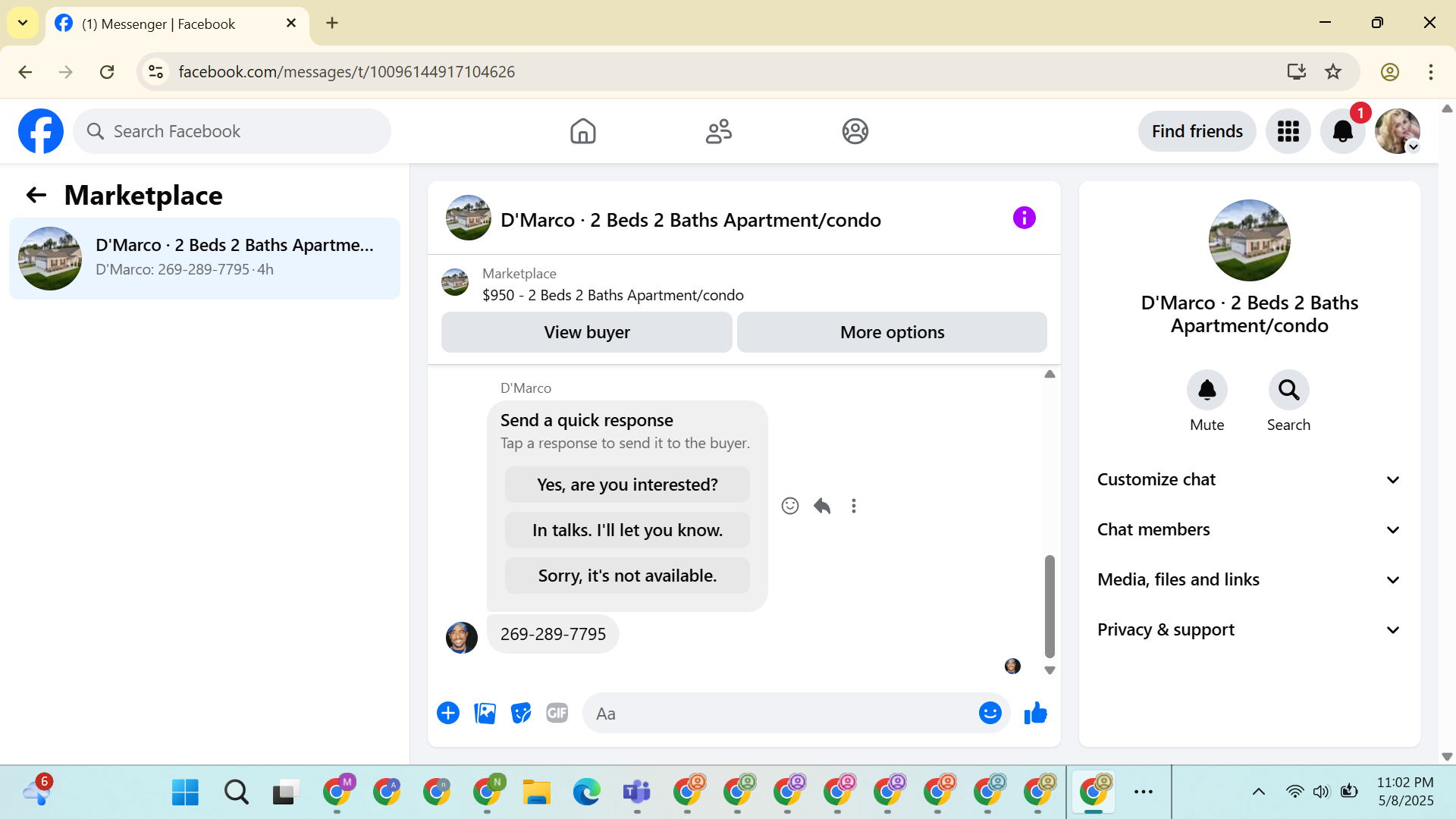This screenshot has height=819, width=1456.
Task: Send 'Yes, are you interested?' quick response
Action: tap(627, 485)
